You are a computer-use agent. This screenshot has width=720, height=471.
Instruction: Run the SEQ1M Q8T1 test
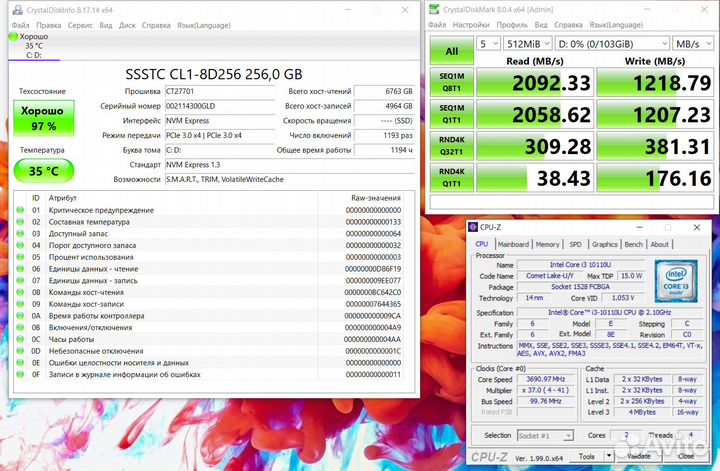point(452,82)
